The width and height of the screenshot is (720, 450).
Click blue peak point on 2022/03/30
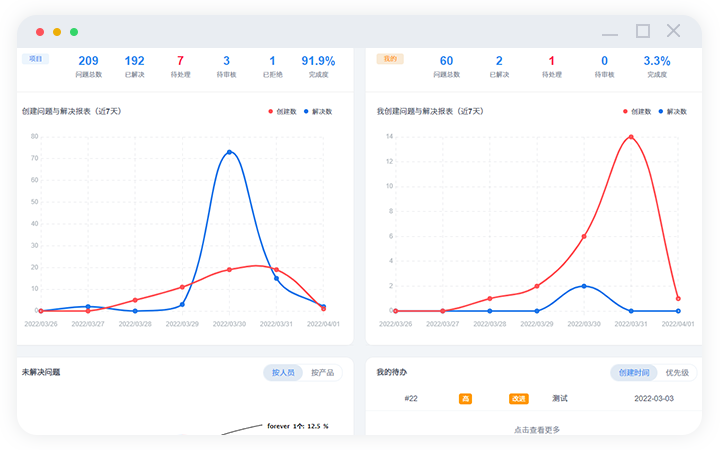point(229,152)
